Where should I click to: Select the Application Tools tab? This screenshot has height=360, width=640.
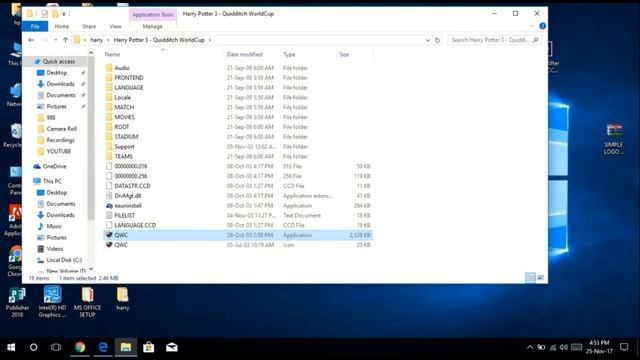click(x=153, y=15)
